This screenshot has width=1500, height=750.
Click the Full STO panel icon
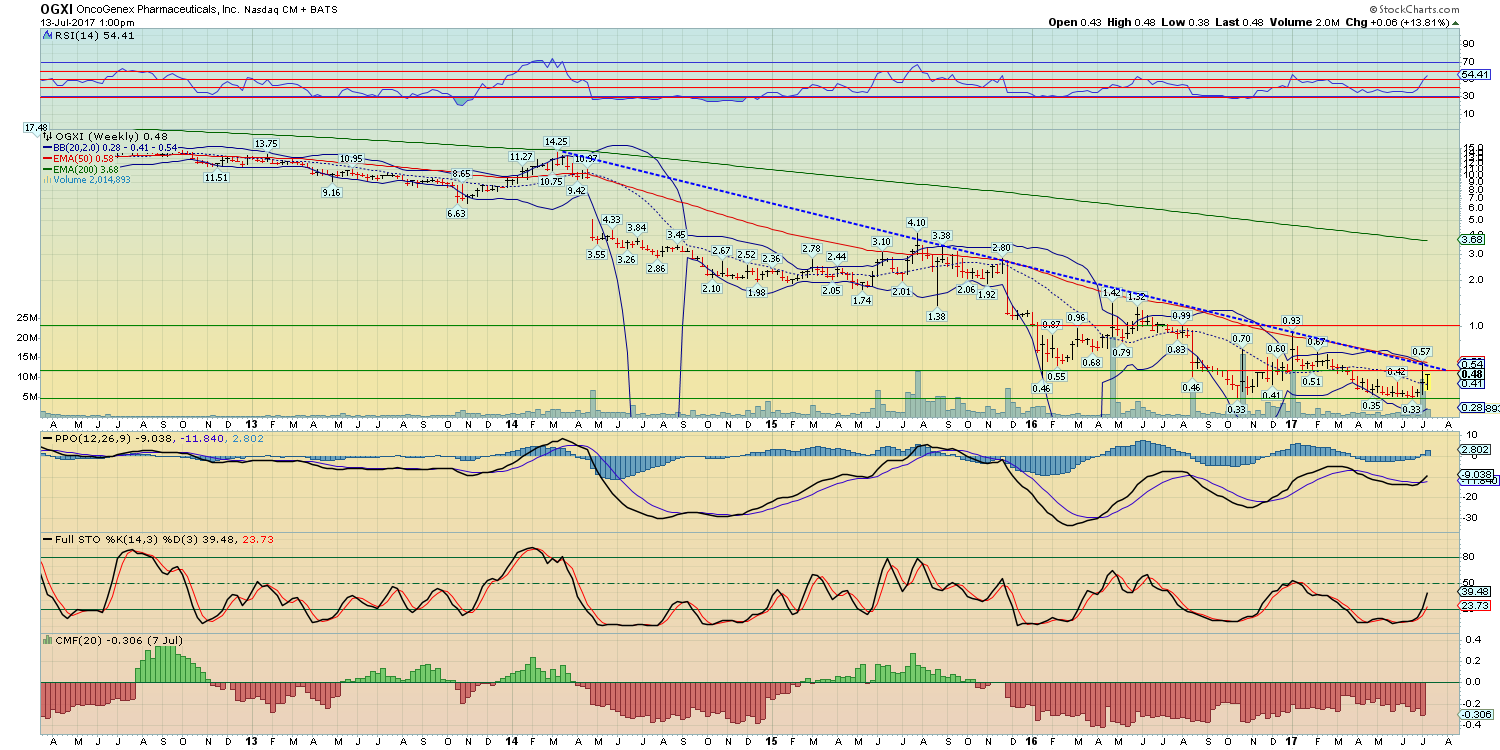coord(46,539)
